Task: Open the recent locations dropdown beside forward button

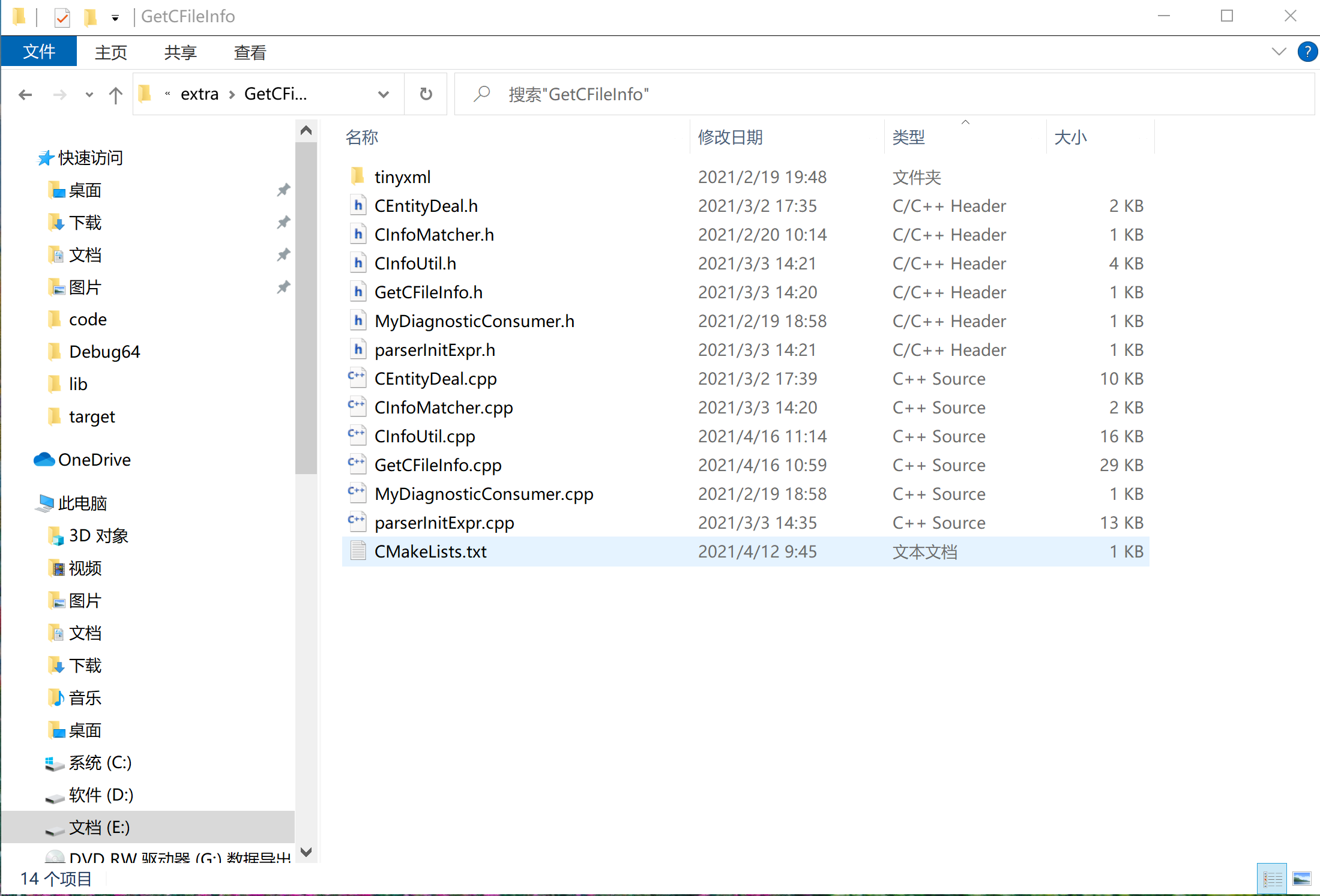Action: click(88, 94)
